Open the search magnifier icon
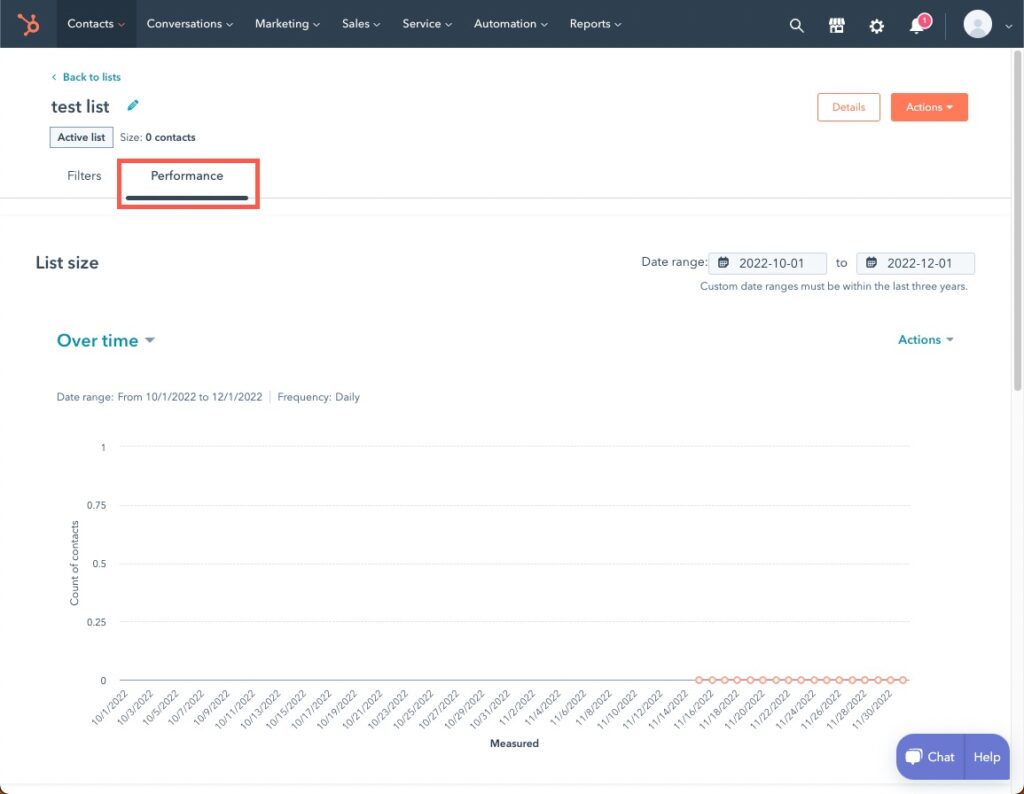 tap(797, 25)
